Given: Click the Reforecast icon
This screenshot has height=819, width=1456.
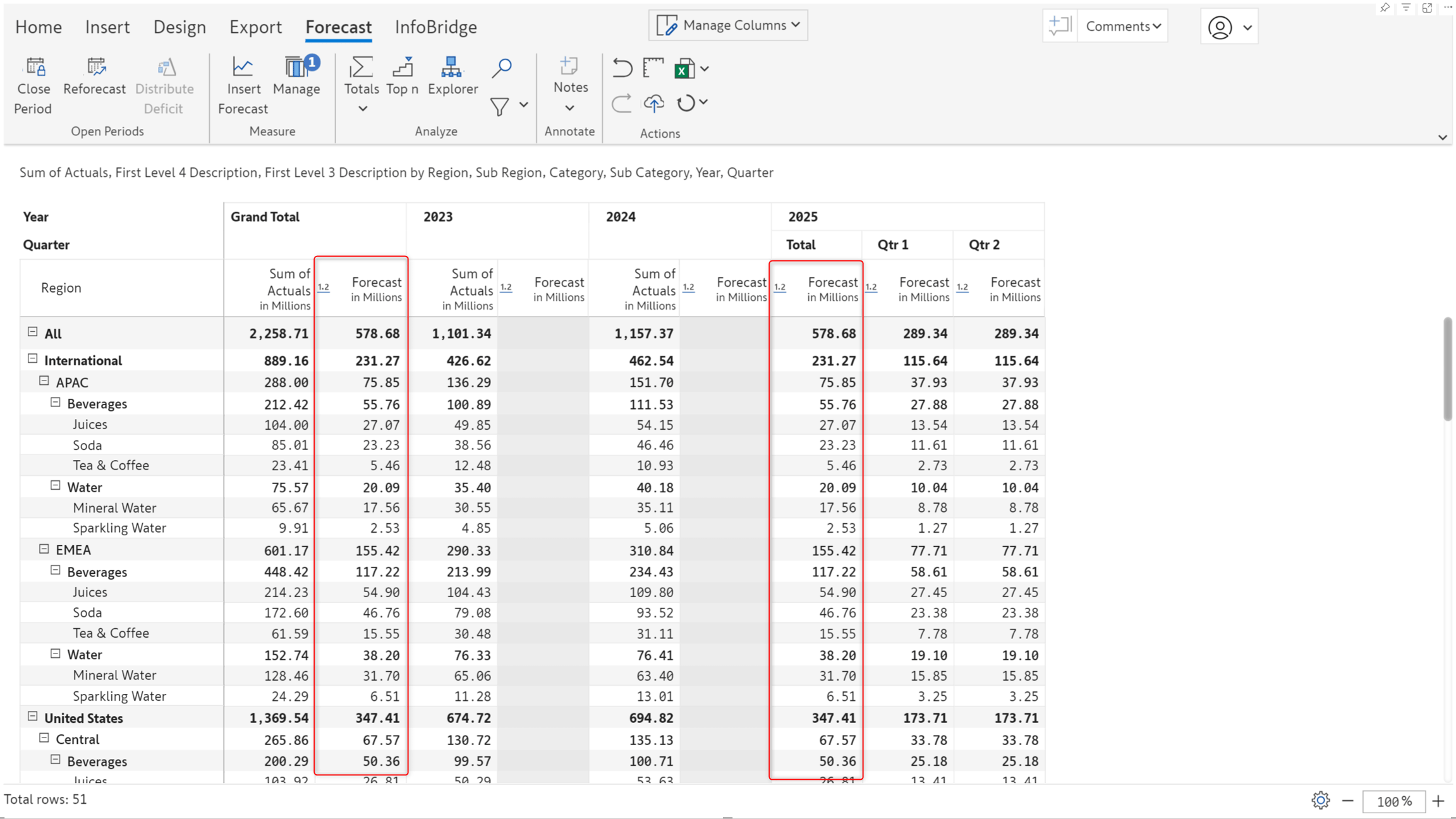Looking at the screenshot, I should (x=95, y=67).
